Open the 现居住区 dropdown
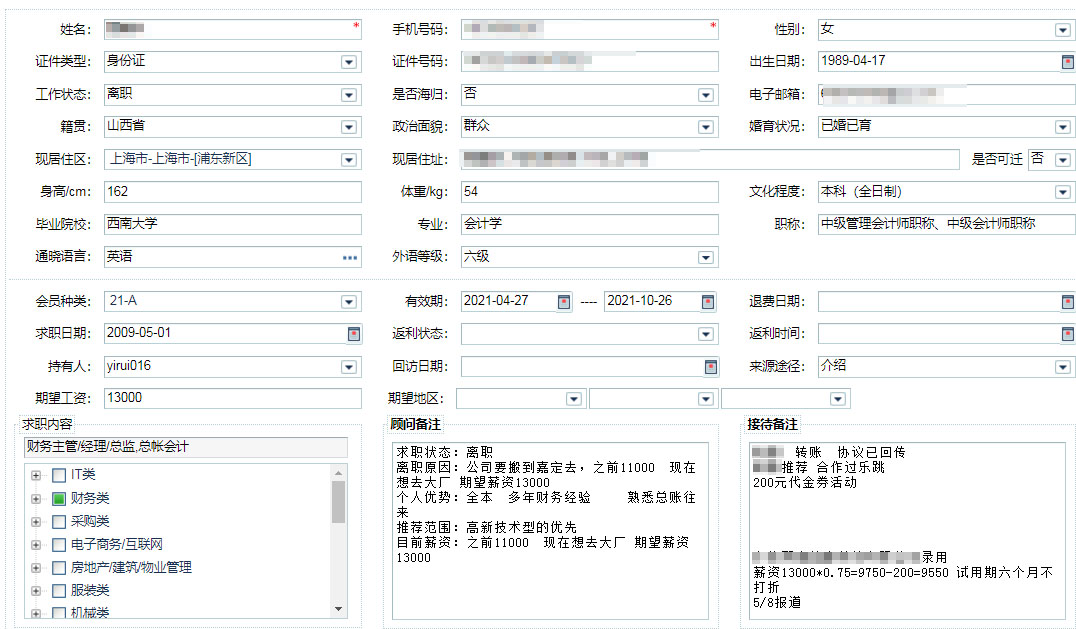 (x=349, y=160)
